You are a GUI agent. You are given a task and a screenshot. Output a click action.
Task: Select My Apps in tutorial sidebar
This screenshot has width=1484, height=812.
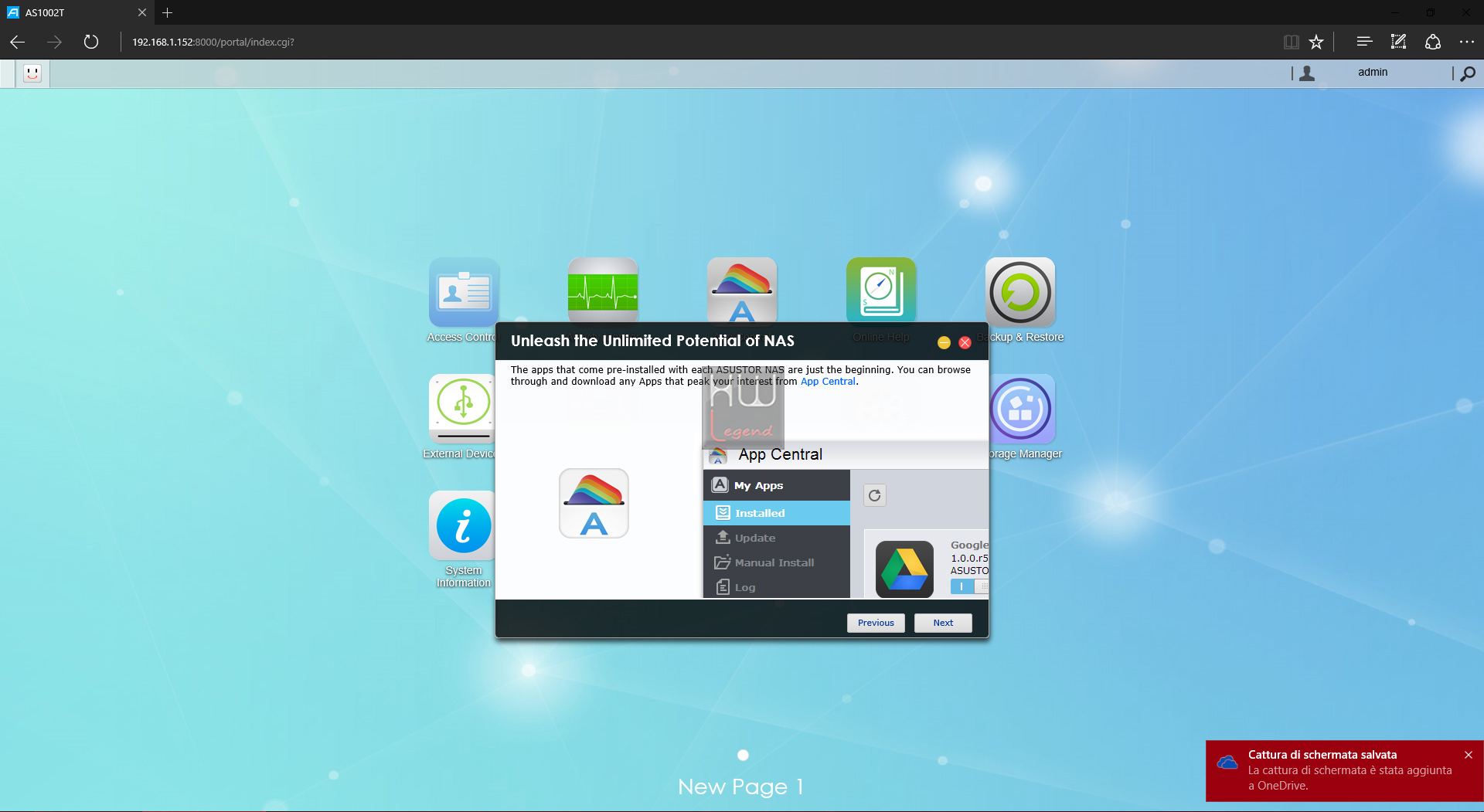pos(777,485)
